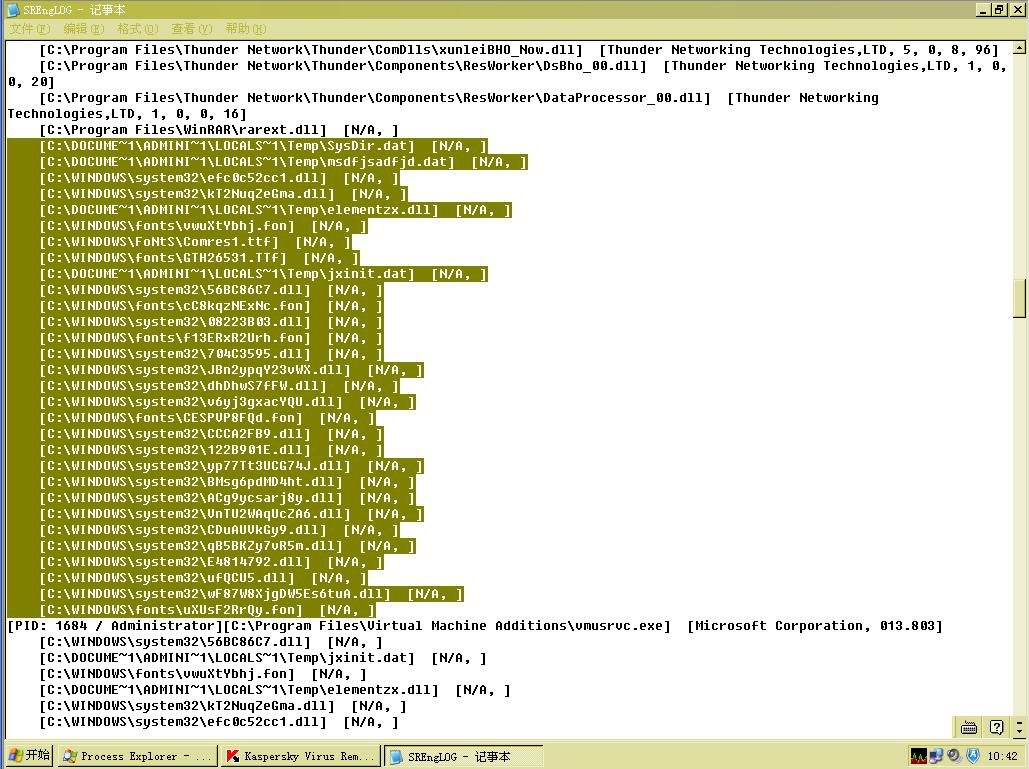Viewport: 1029px width, 769px height.
Task: Click the highlighted SysDir.dat line
Action: (x=263, y=146)
